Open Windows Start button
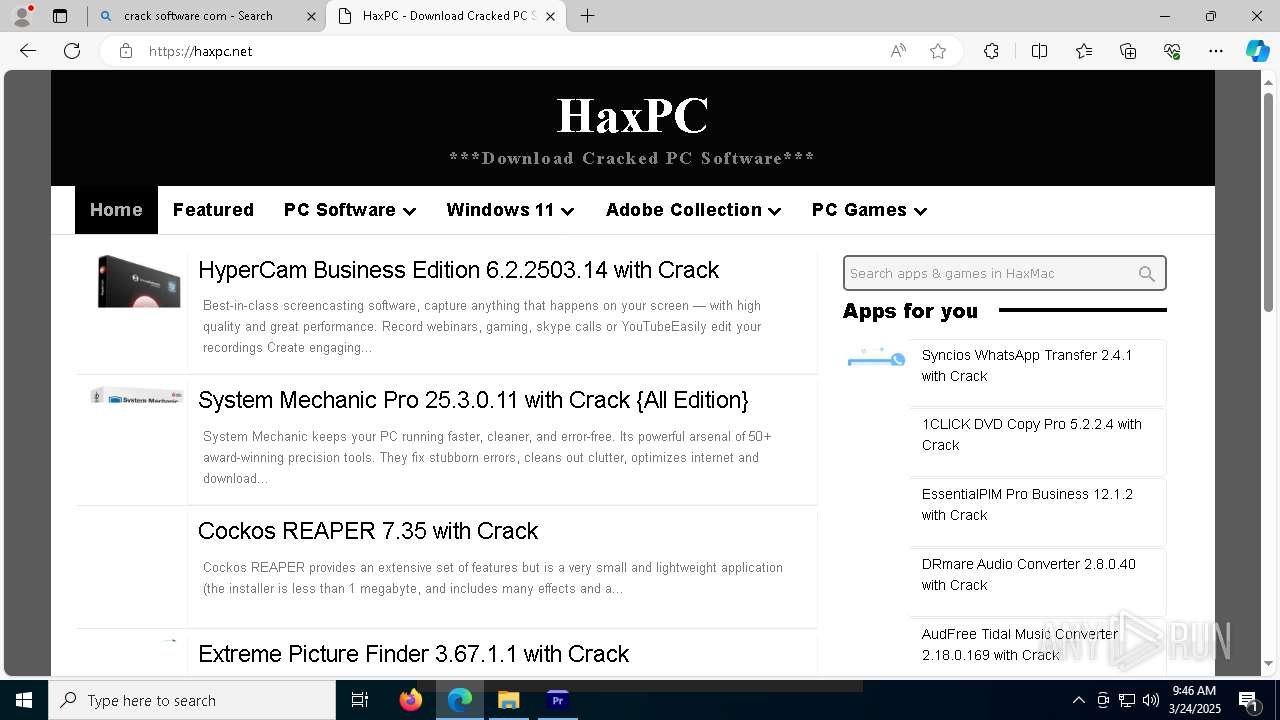The height and width of the screenshot is (720, 1280). tap(24, 700)
